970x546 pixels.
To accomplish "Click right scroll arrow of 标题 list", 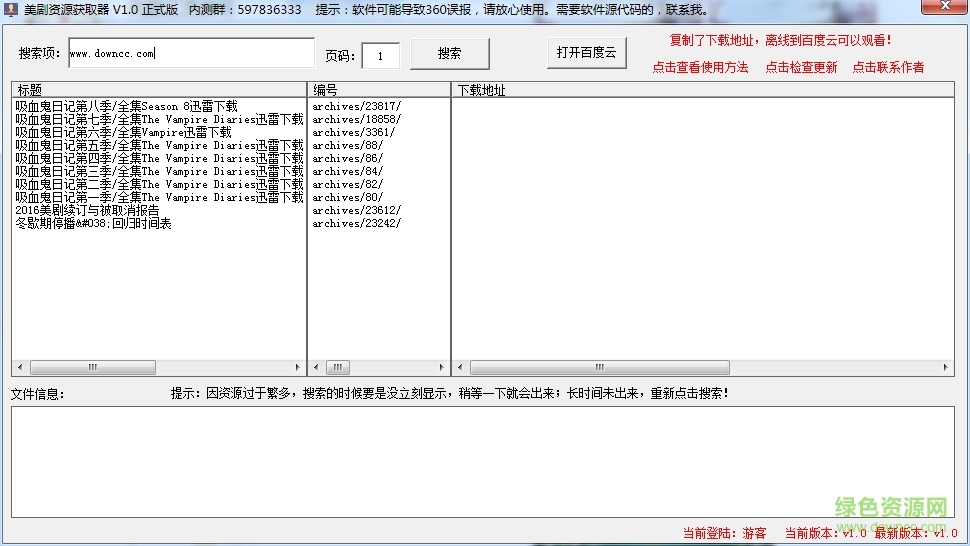I will (297, 368).
